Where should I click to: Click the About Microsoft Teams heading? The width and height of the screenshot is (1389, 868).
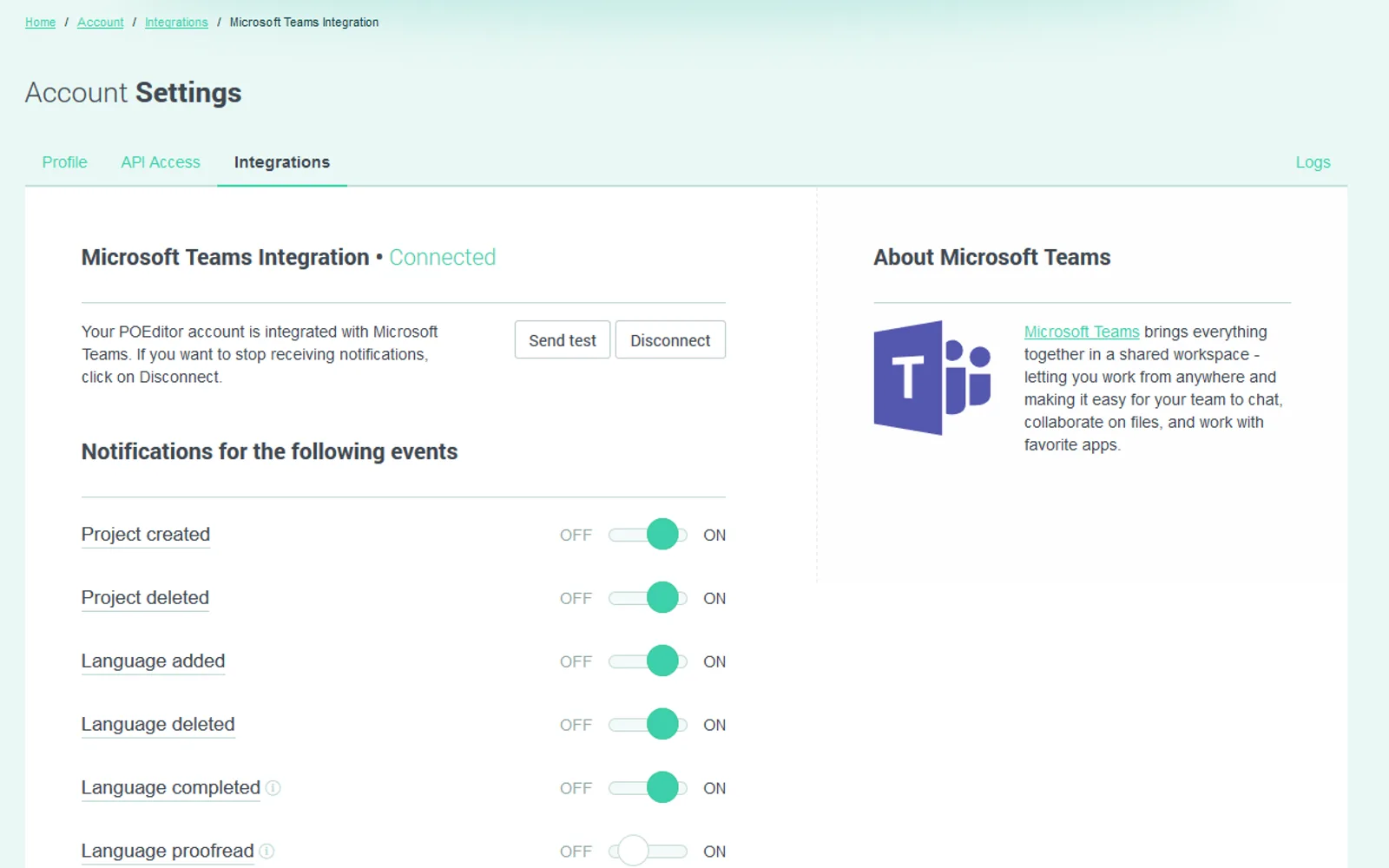(991, 258)
